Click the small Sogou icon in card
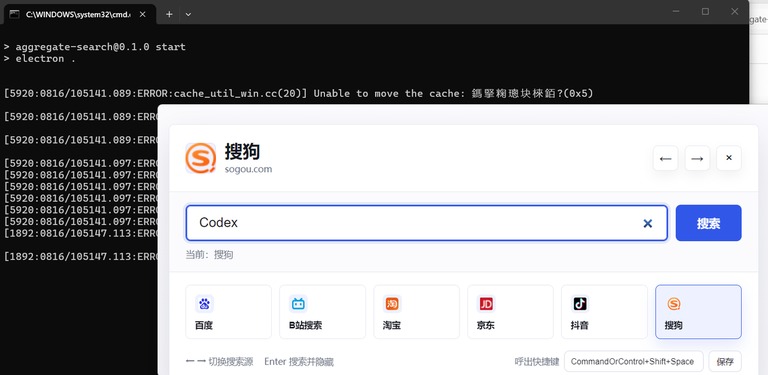768x375 pixels. [674, 304]
